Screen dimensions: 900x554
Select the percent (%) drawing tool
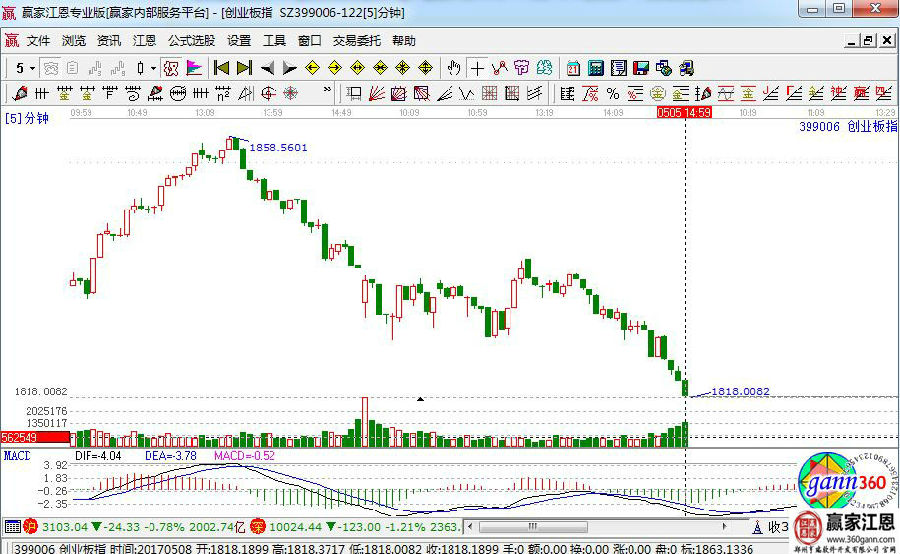coord(612,93)
